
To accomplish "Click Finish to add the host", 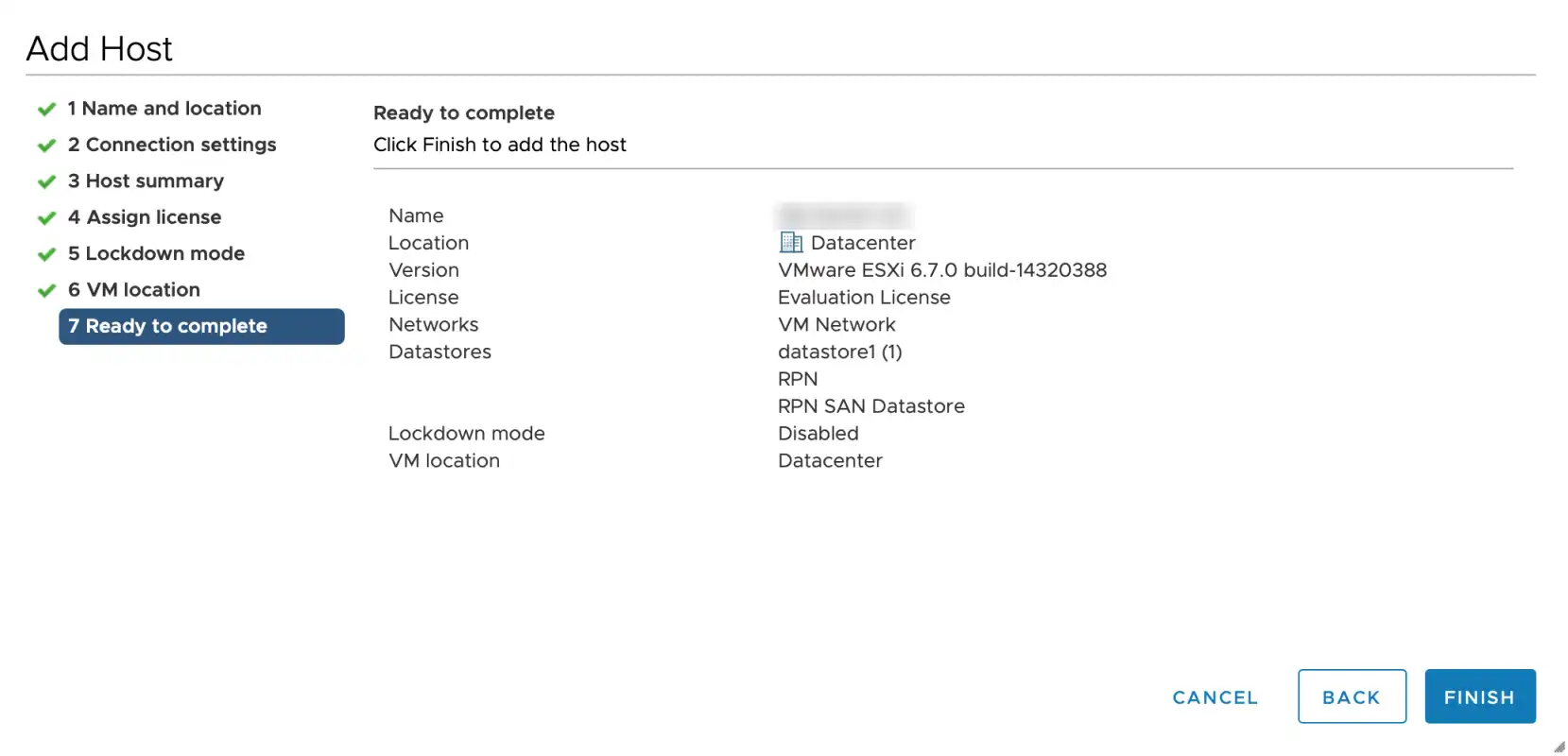I will click(1480, 696).
